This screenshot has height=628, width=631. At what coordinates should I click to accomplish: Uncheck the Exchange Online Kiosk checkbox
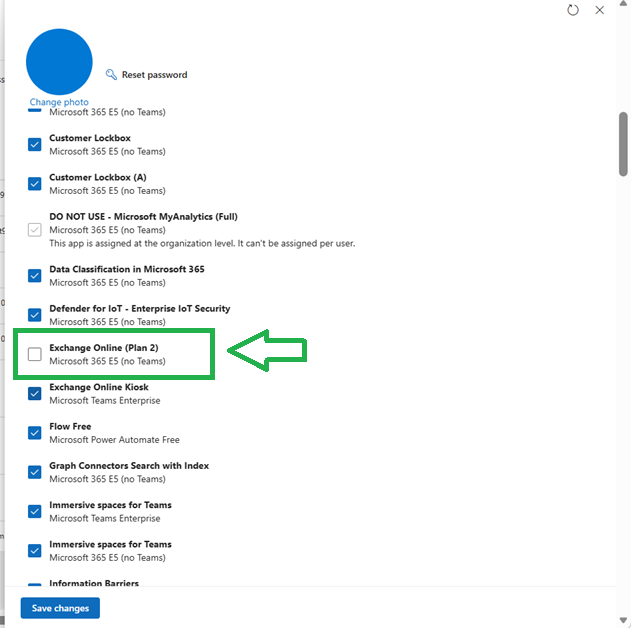[x=35, y=393]
